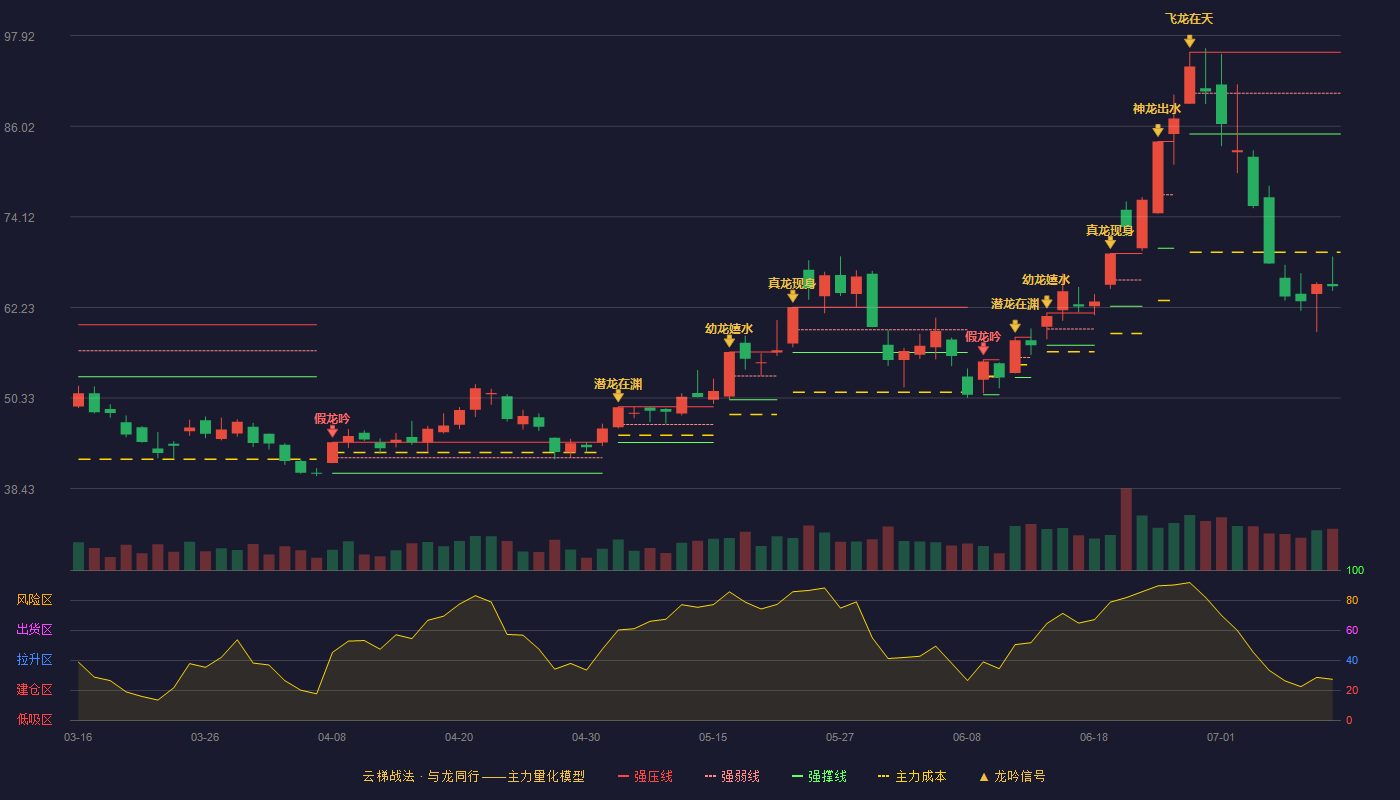Click the indicator axis value 100
The image size is (1400, 800).
[x=1355, y=571]
